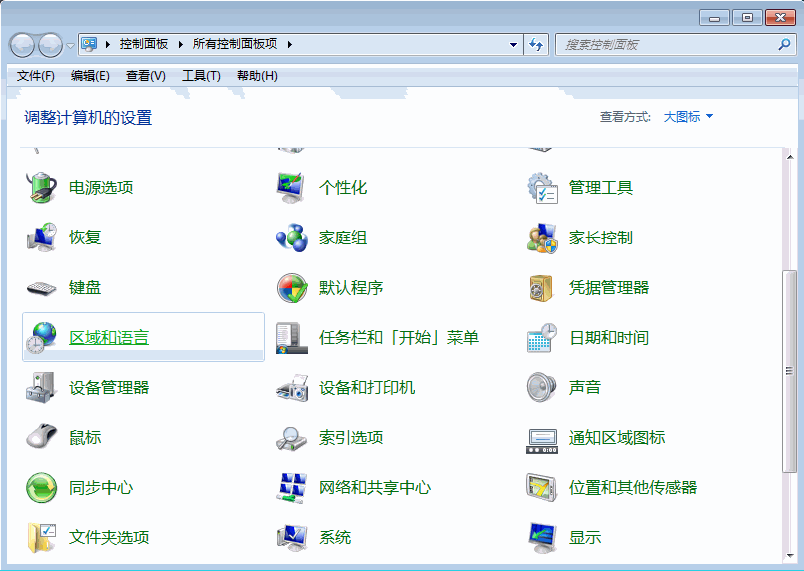804x571 pixels.
Task: Open the 编辑(E) menu
Action: [90, 76]
